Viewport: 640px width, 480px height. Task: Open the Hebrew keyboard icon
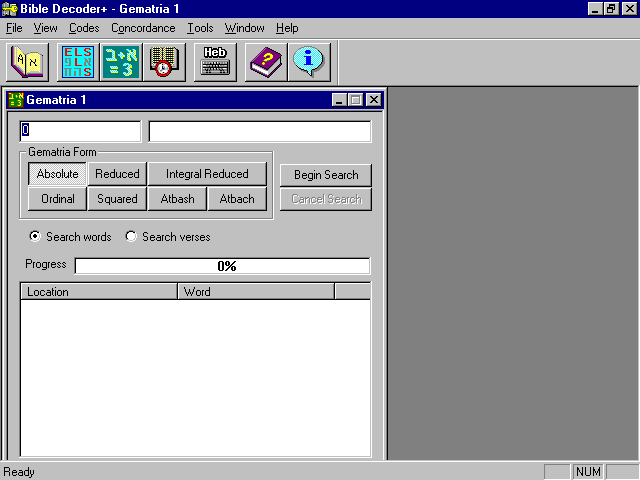214,62
